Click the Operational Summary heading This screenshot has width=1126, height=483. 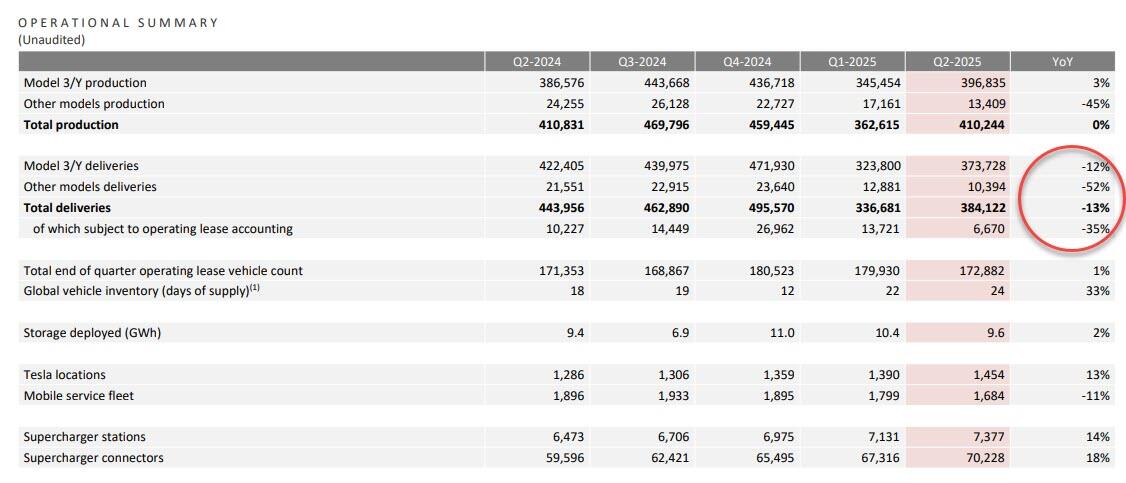[118, 22]
